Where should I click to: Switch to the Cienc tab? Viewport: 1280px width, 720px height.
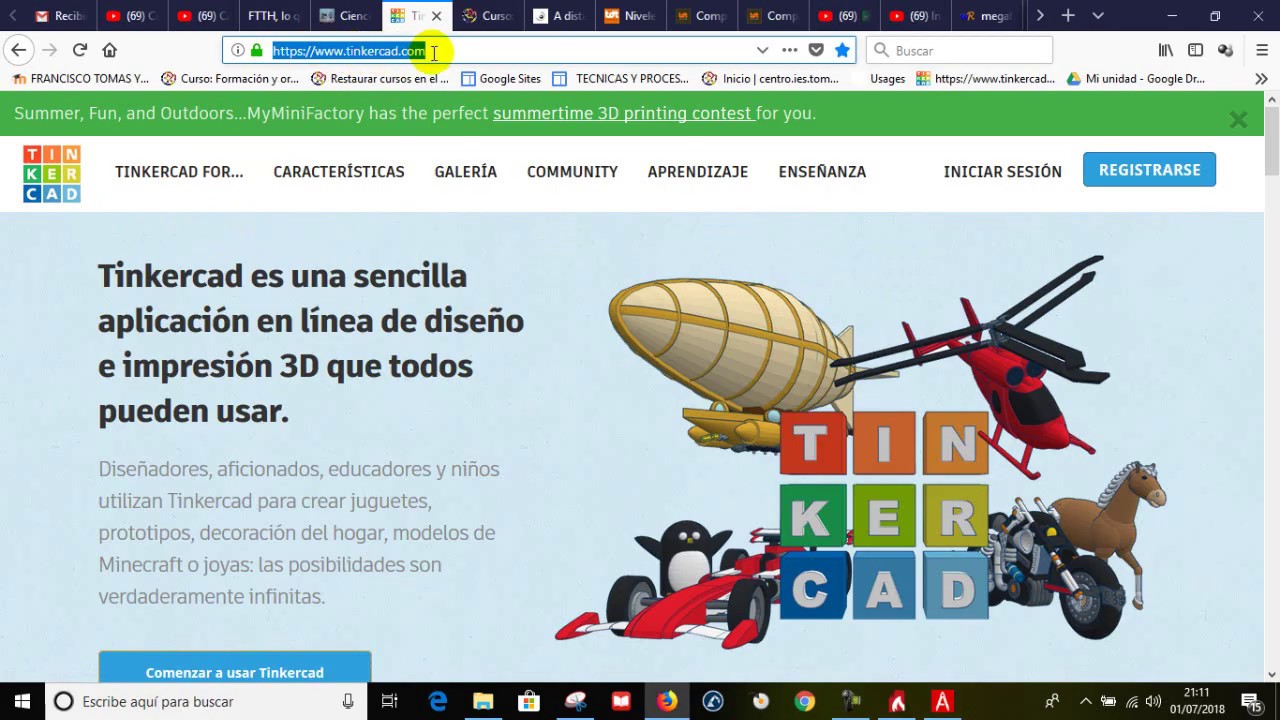tap(345, 16)
